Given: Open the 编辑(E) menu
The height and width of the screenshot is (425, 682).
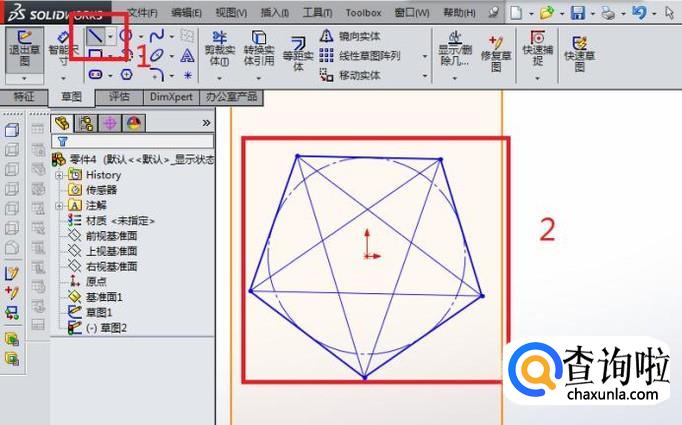Looking at the screenshot, I should 187,13.
